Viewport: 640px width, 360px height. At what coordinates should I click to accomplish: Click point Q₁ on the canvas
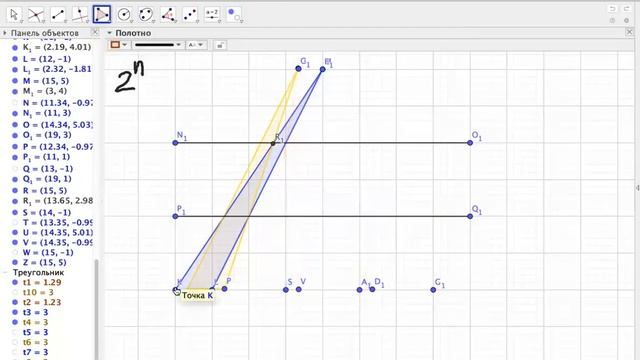point(470,216)
